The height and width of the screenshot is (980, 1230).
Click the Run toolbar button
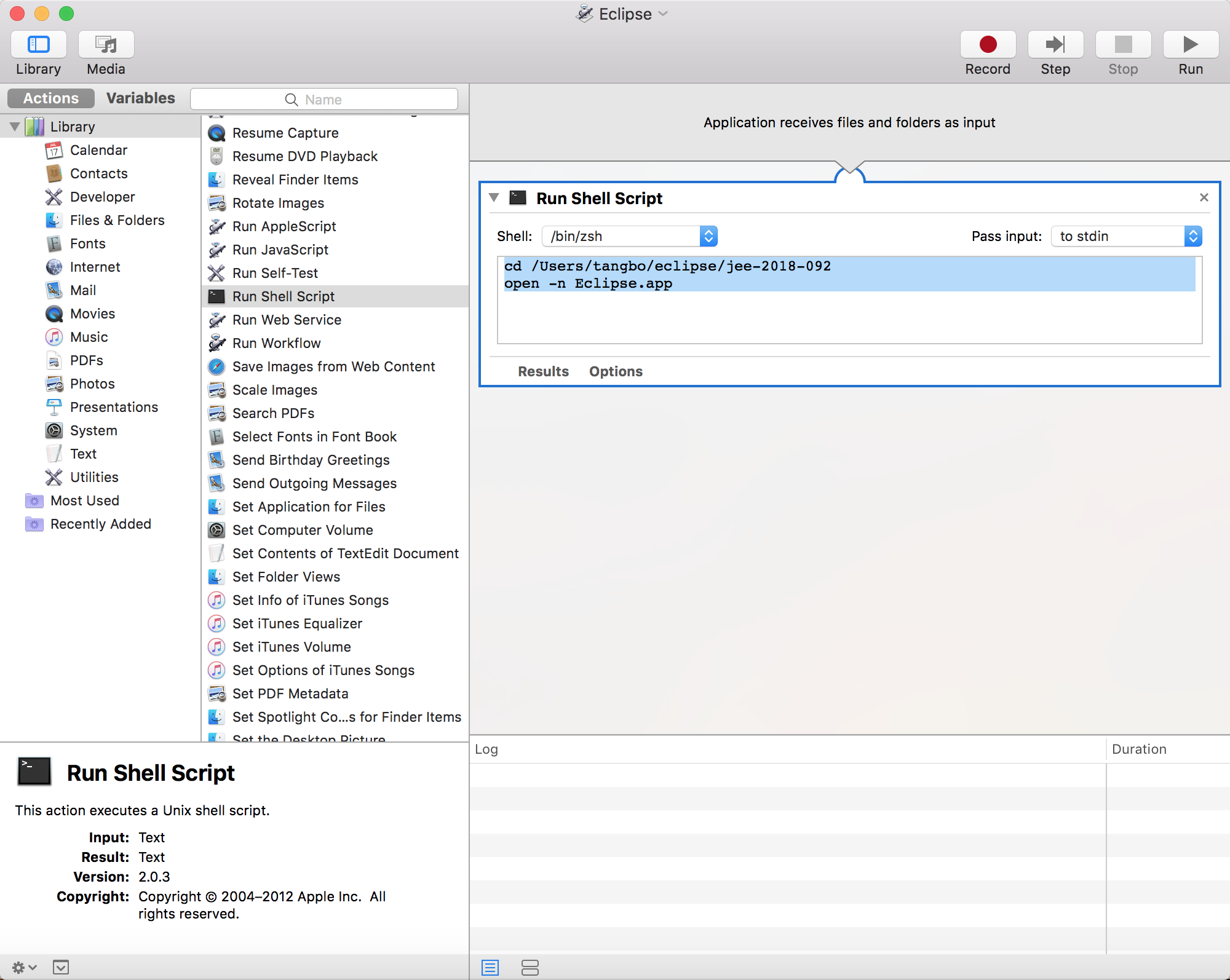pos(1191,44)
